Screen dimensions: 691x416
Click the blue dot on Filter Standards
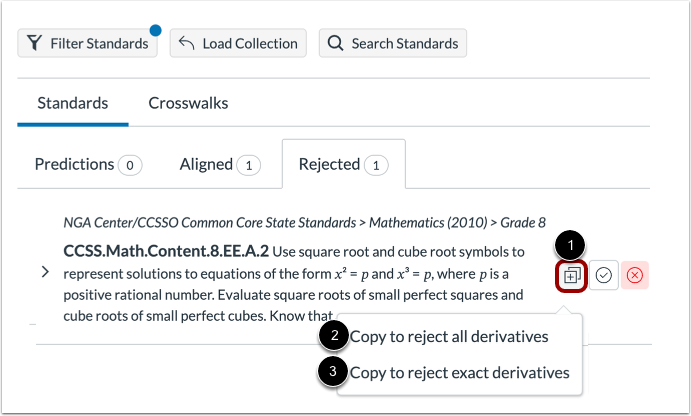(156, 30)
